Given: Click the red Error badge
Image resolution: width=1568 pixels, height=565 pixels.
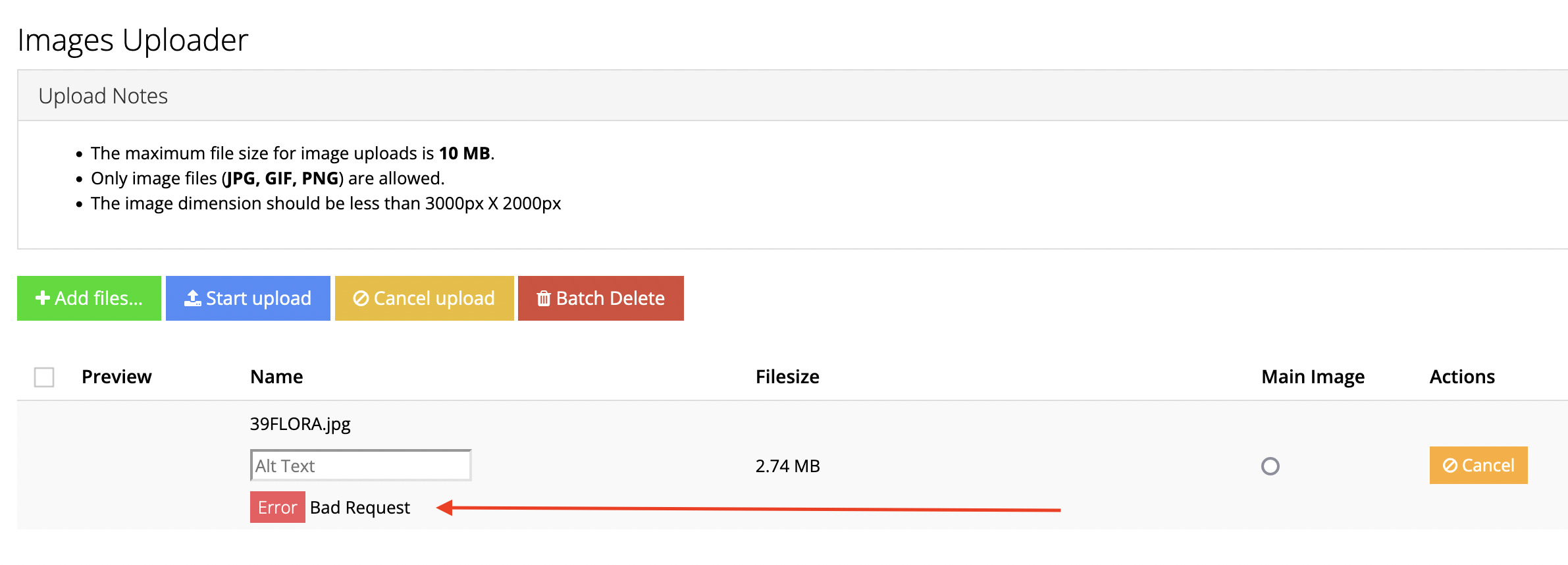Looking at the screenshot, I should (x=277, y=507).
